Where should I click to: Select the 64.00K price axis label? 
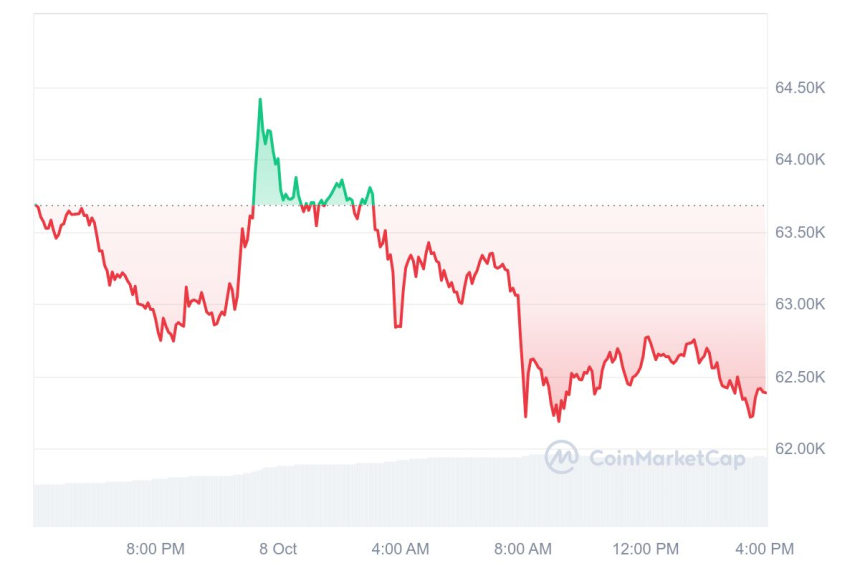pyautogui.click(x=800, y=160)
